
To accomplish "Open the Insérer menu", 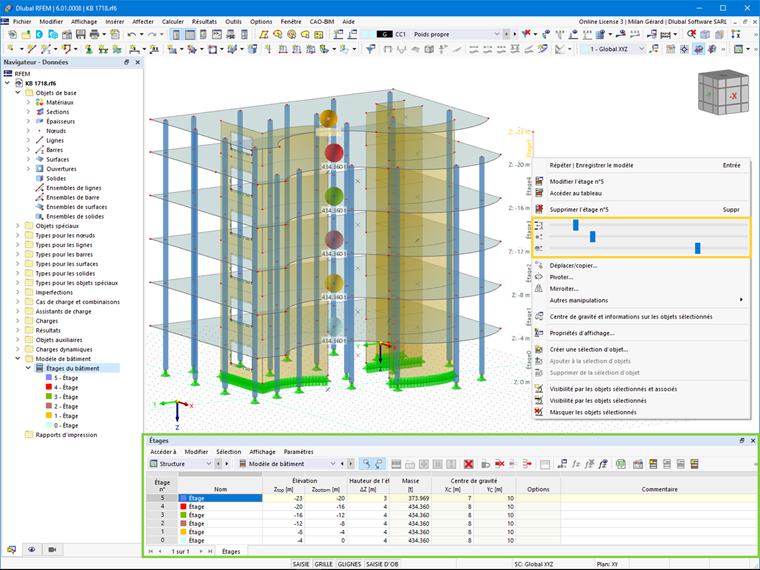I will (114, 22).
